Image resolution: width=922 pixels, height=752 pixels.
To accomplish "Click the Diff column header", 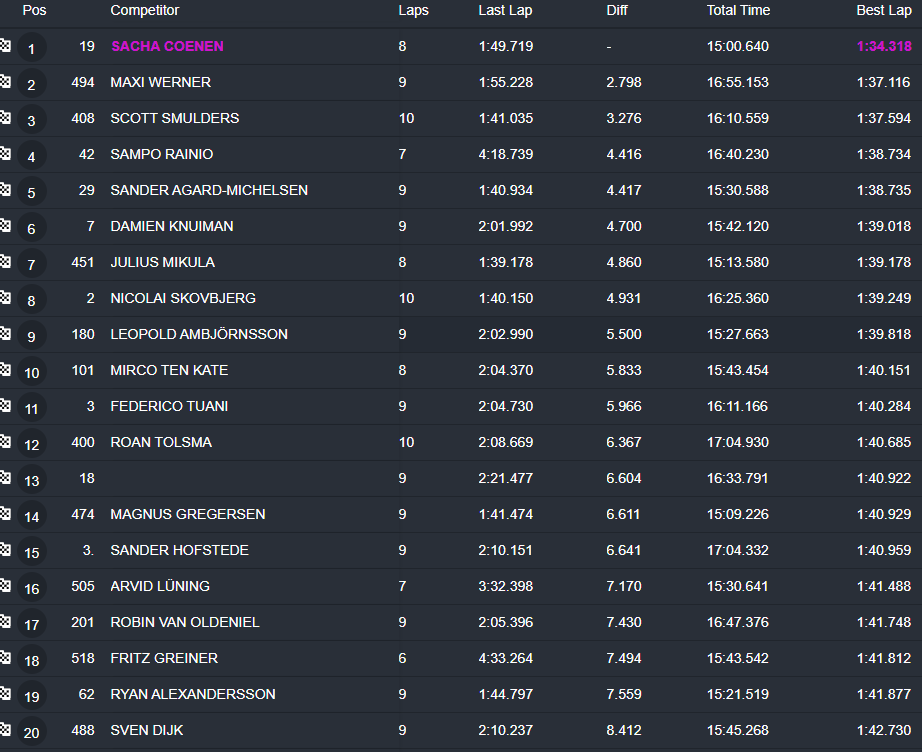I will (617, 11).
